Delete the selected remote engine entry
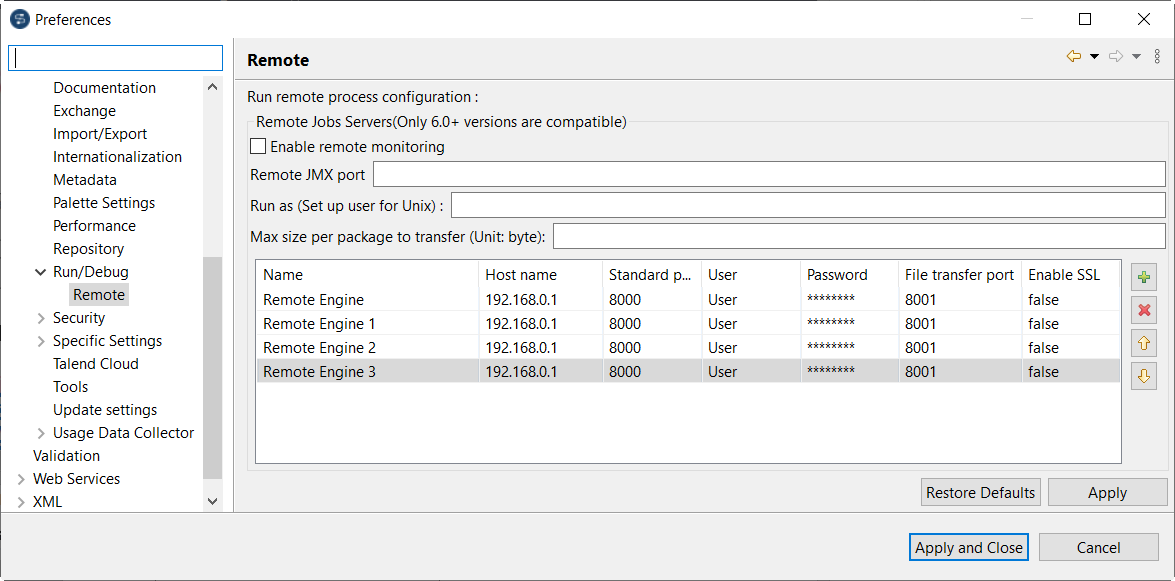The width and height of the screenshot is (1175, 581). coord(1143,310)
